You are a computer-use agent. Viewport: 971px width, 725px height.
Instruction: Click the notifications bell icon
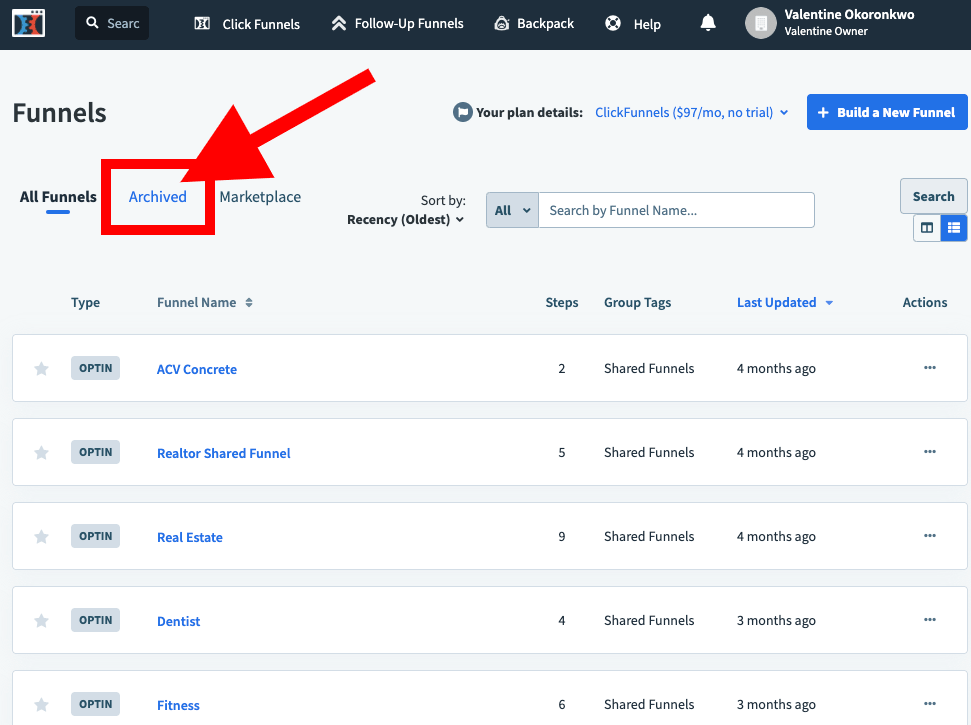click(x=708, y=24)
